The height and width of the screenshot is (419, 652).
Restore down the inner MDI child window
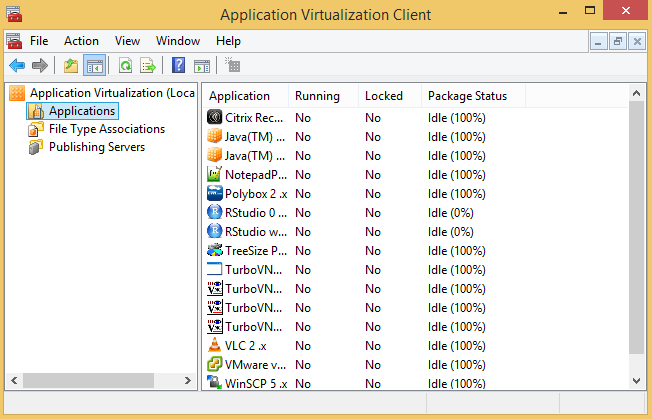coord(618,42)
